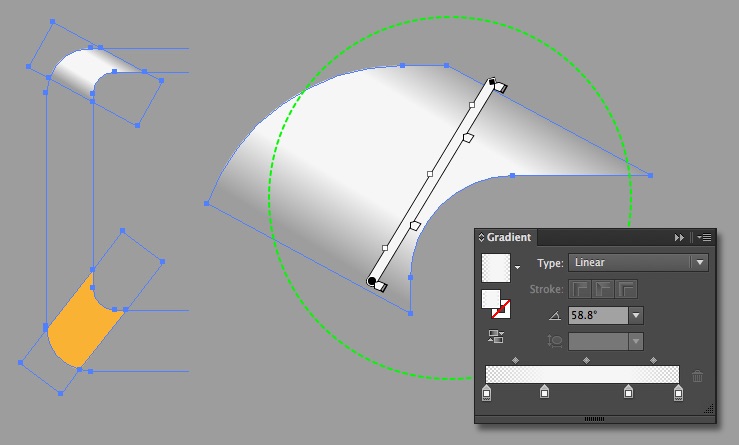739x445 pixels.
Task: Click the Gradient panel tab
Action: (508, 237)
